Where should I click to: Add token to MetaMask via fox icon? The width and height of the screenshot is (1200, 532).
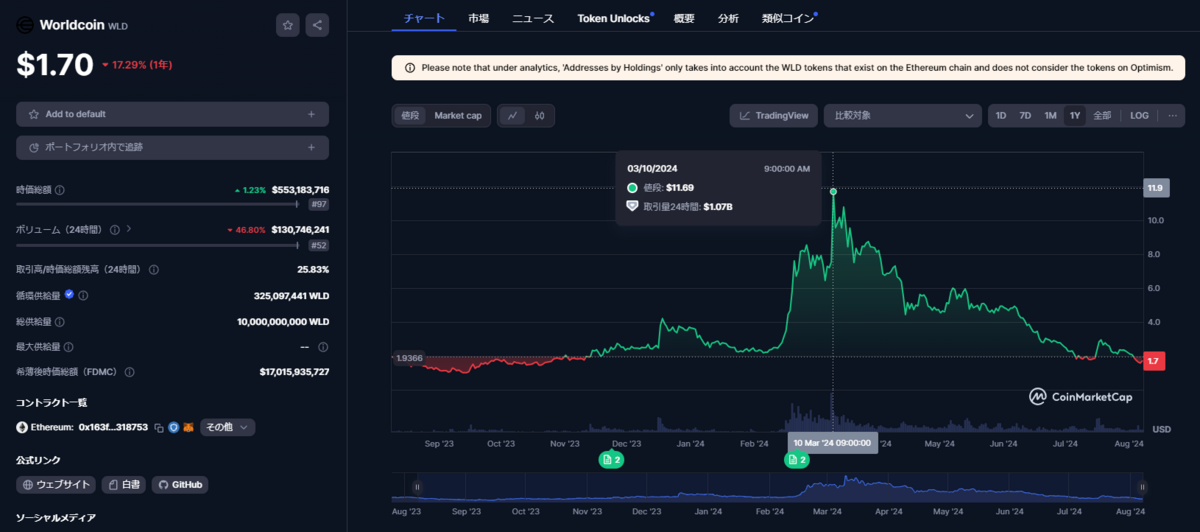pyautogui.click(x=188, y=428)
